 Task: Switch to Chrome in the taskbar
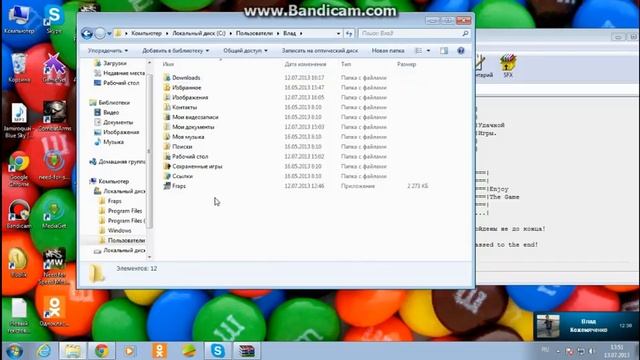[102, 351]
